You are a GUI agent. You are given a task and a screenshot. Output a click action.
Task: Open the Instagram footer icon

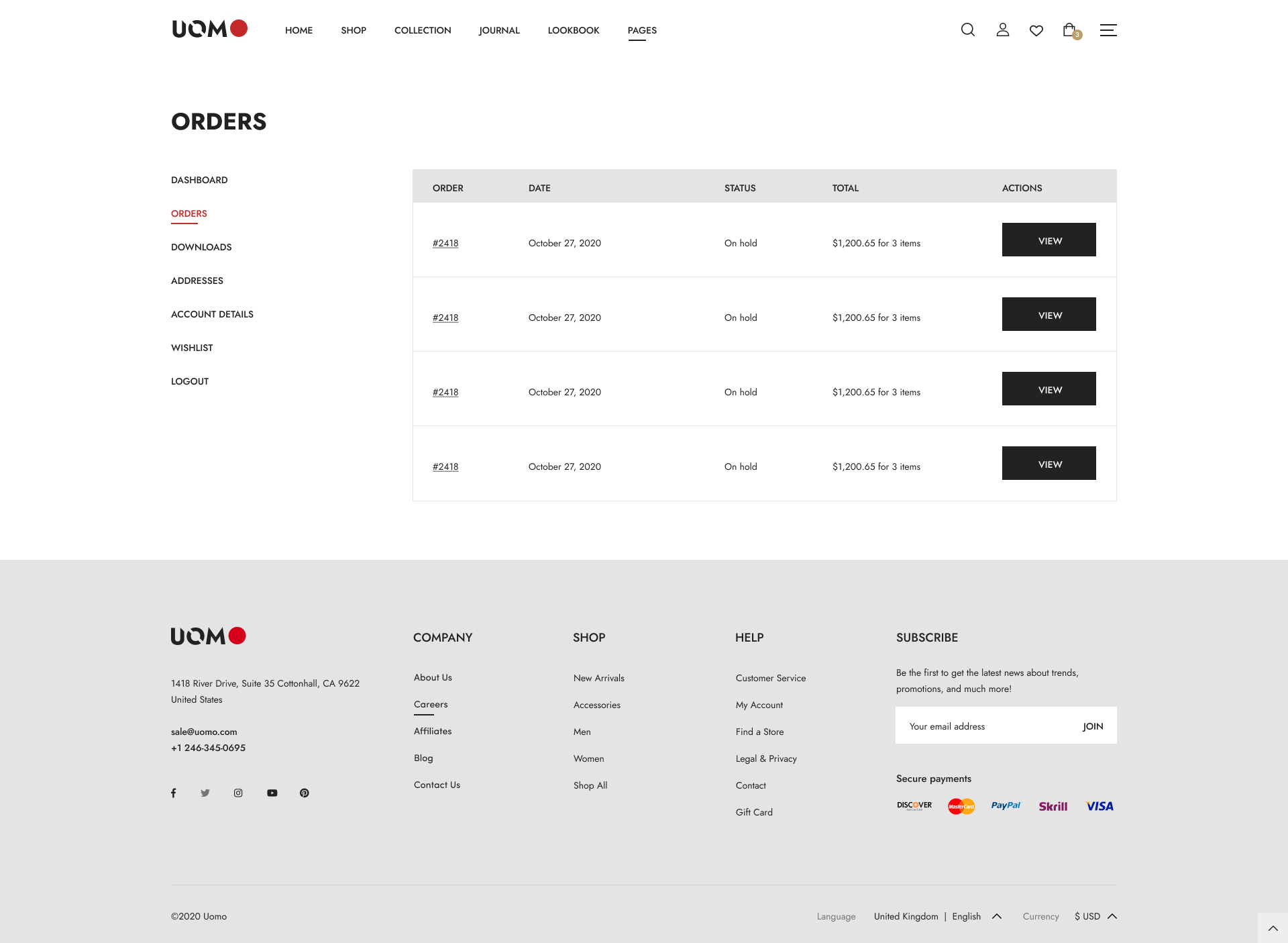click(x=238, y=793)
